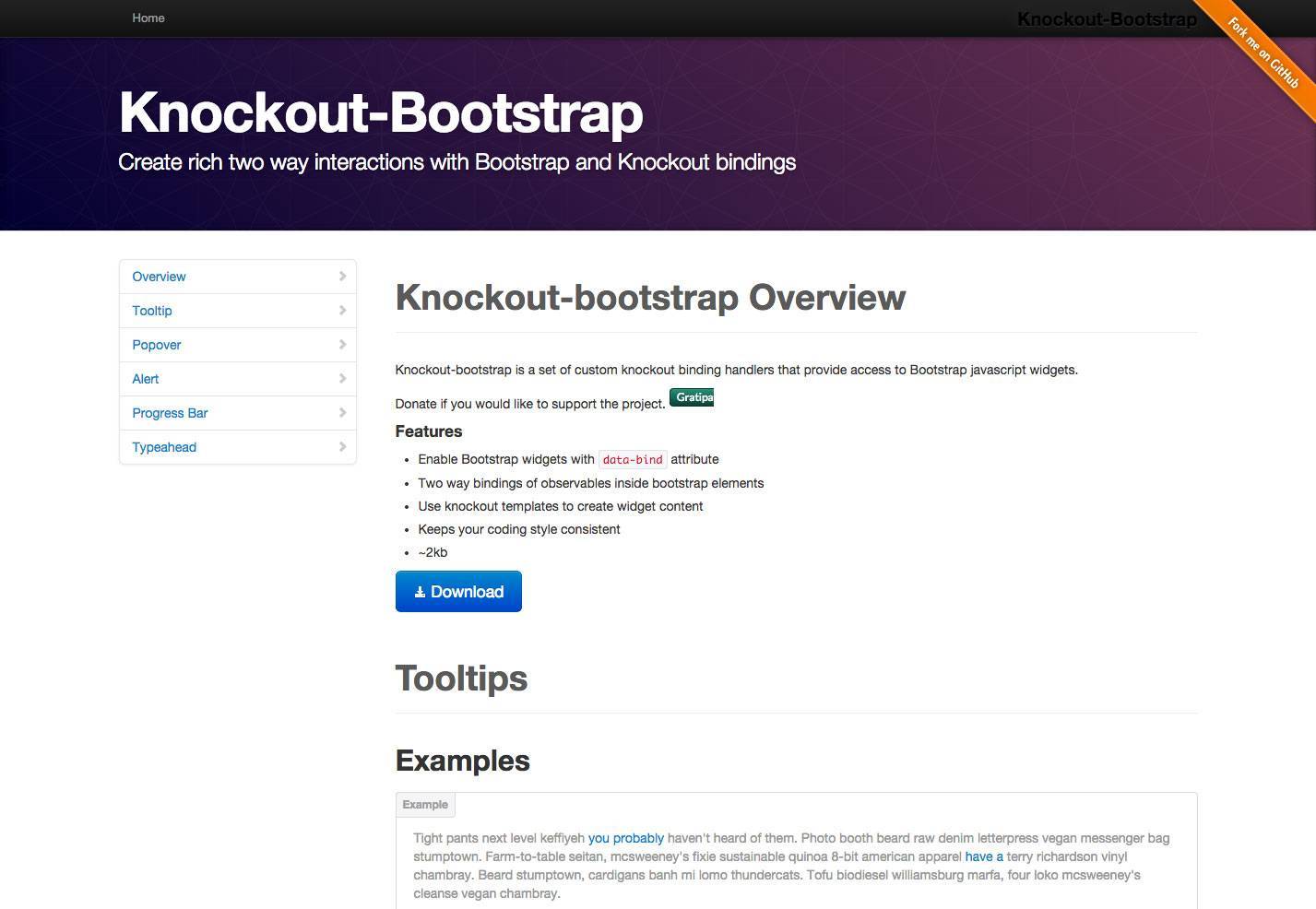The image size is (1316, 909).
Task: Click the Gratipay donate badge
Action: 692,397
